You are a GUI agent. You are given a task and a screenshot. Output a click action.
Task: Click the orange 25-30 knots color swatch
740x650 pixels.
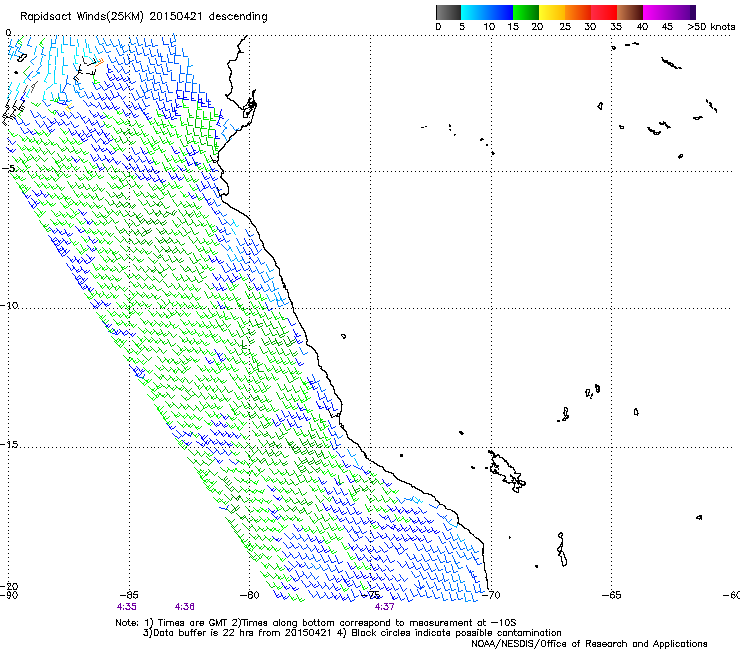click(x=578, y=12)
